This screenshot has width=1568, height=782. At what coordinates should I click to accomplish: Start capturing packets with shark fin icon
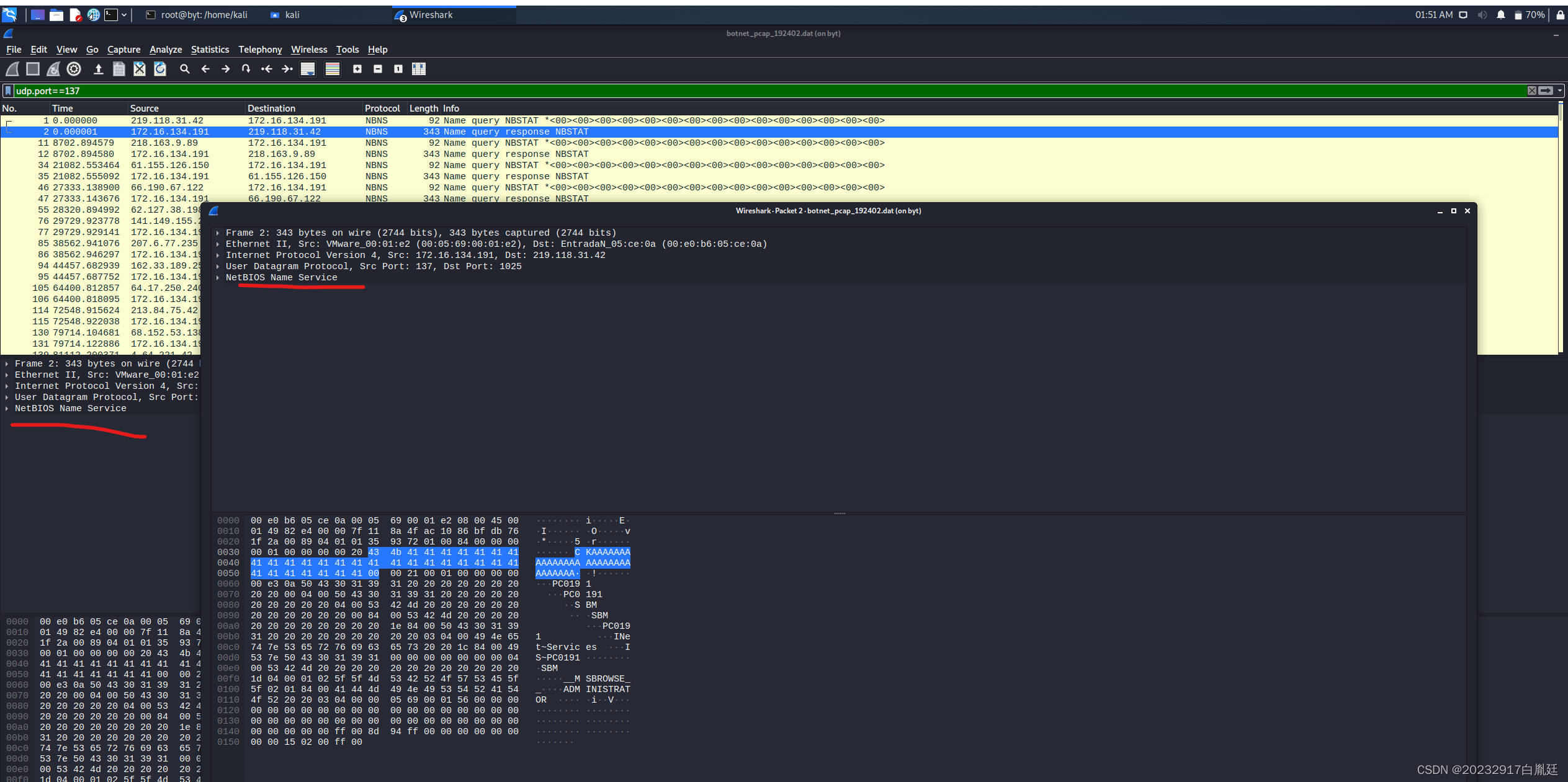[x=12, y=69]
